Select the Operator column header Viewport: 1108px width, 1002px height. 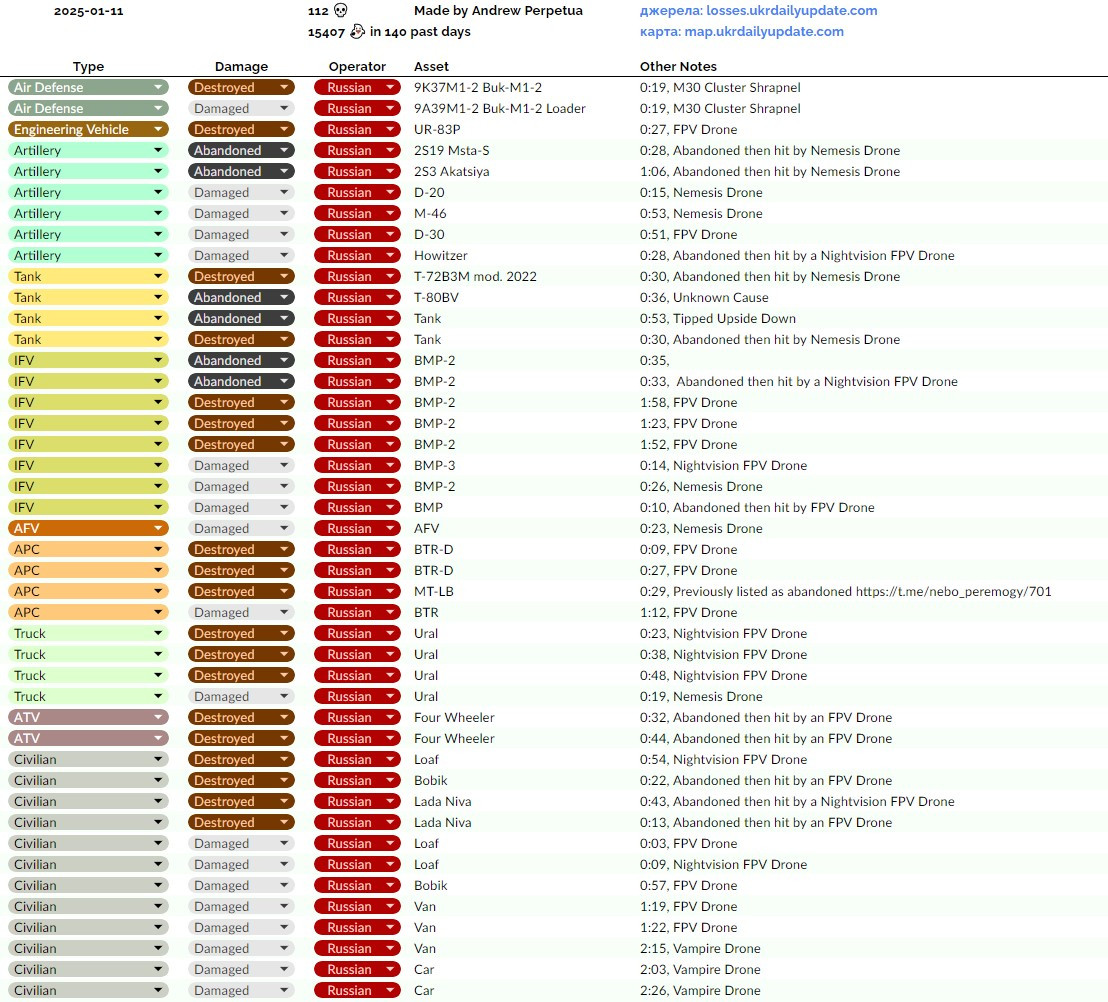358,66
